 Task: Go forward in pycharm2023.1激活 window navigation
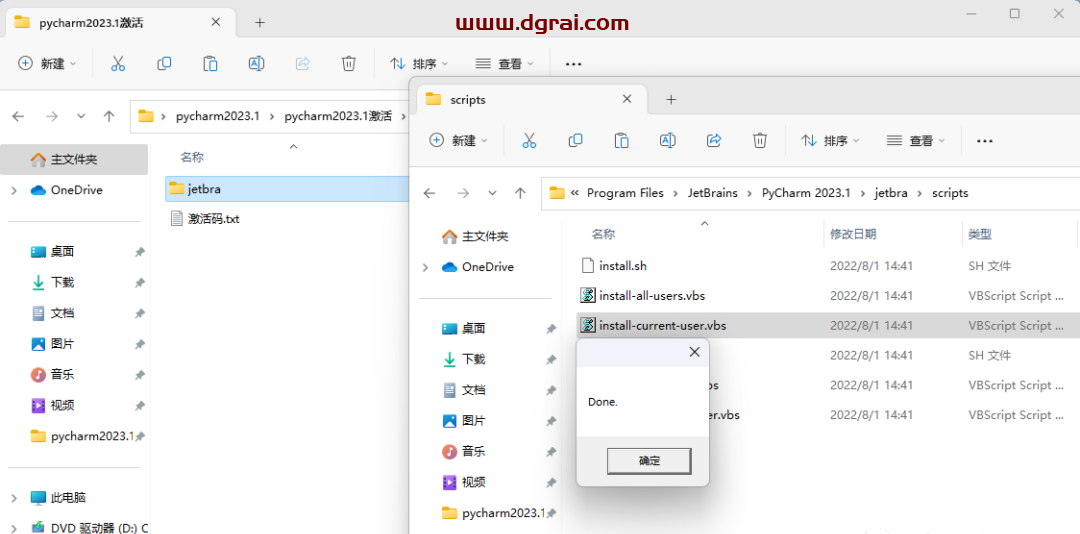[52, 116]
